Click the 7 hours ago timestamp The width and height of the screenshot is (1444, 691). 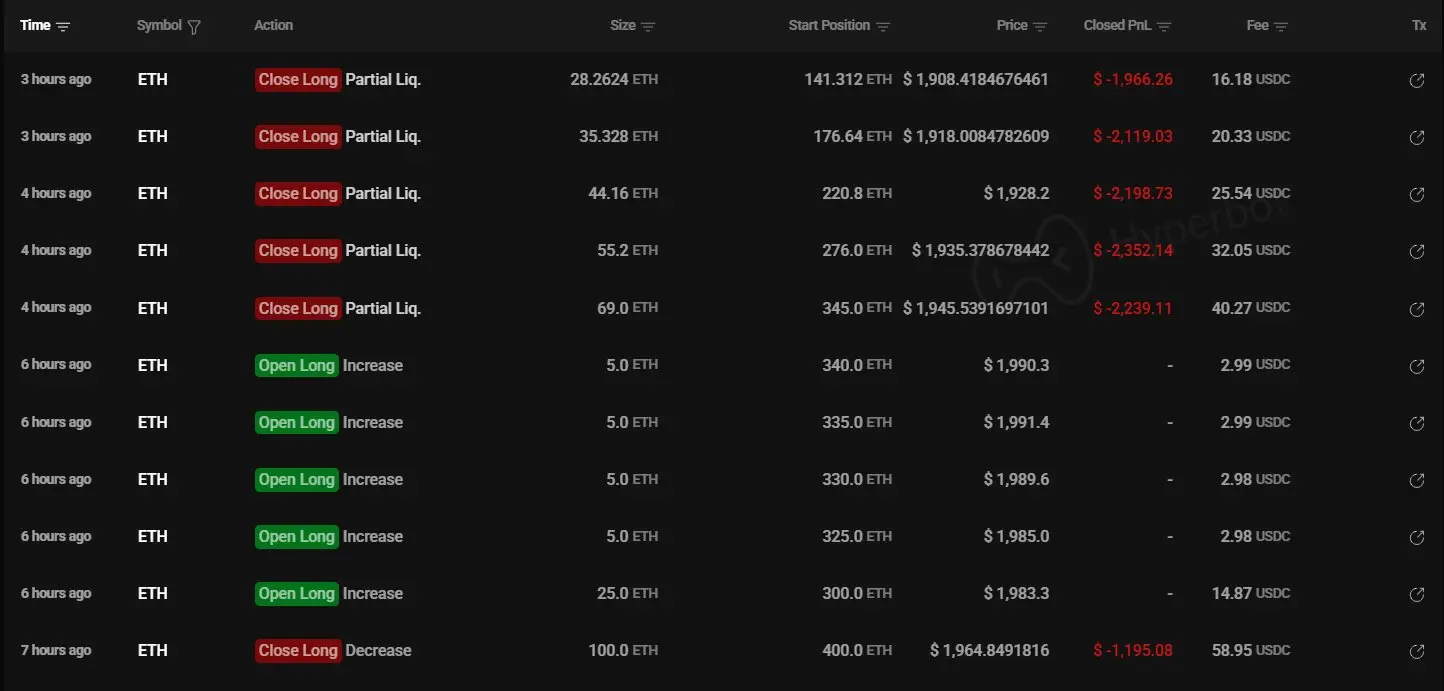pos(56,651)
